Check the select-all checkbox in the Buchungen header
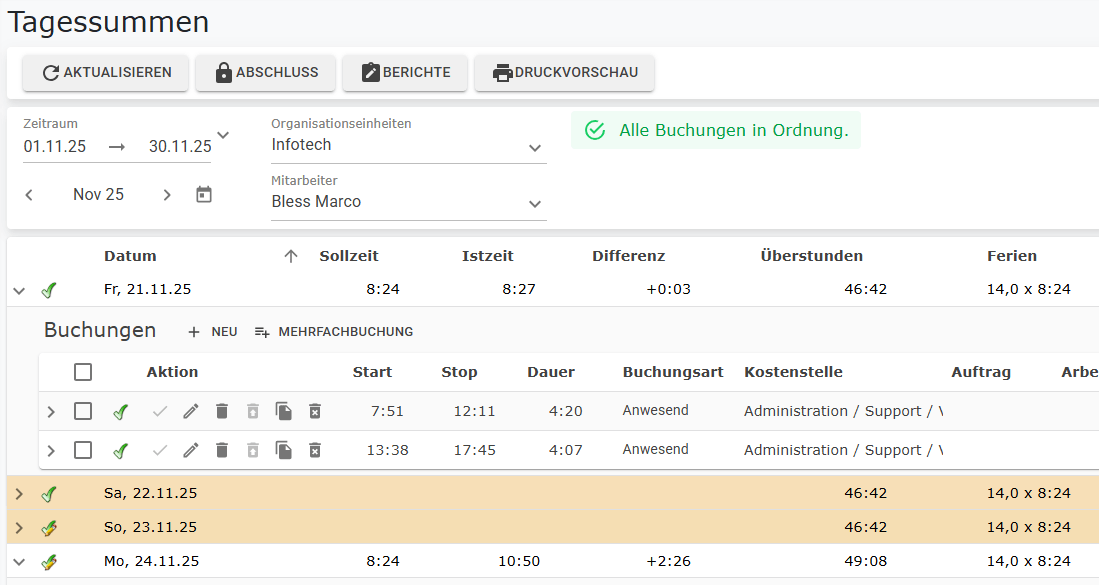Viewport: 1099px width, 585px height. coord(83,371)
